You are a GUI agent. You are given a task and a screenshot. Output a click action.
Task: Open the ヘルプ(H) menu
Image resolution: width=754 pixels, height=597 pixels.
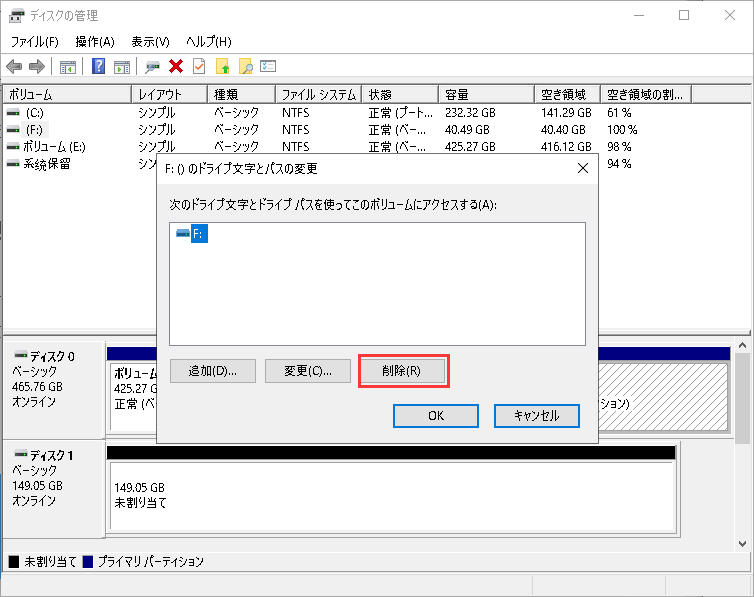click(209, 42)
